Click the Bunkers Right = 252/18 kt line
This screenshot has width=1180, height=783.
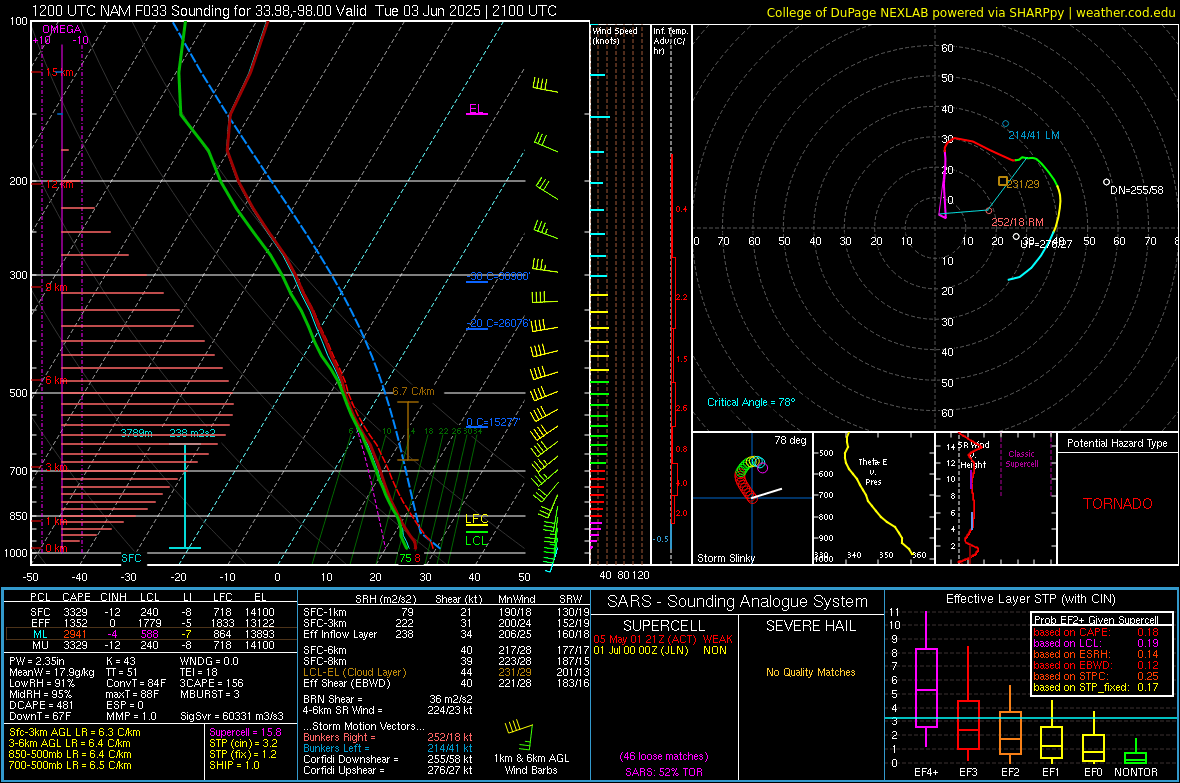(x=388, y=737)
